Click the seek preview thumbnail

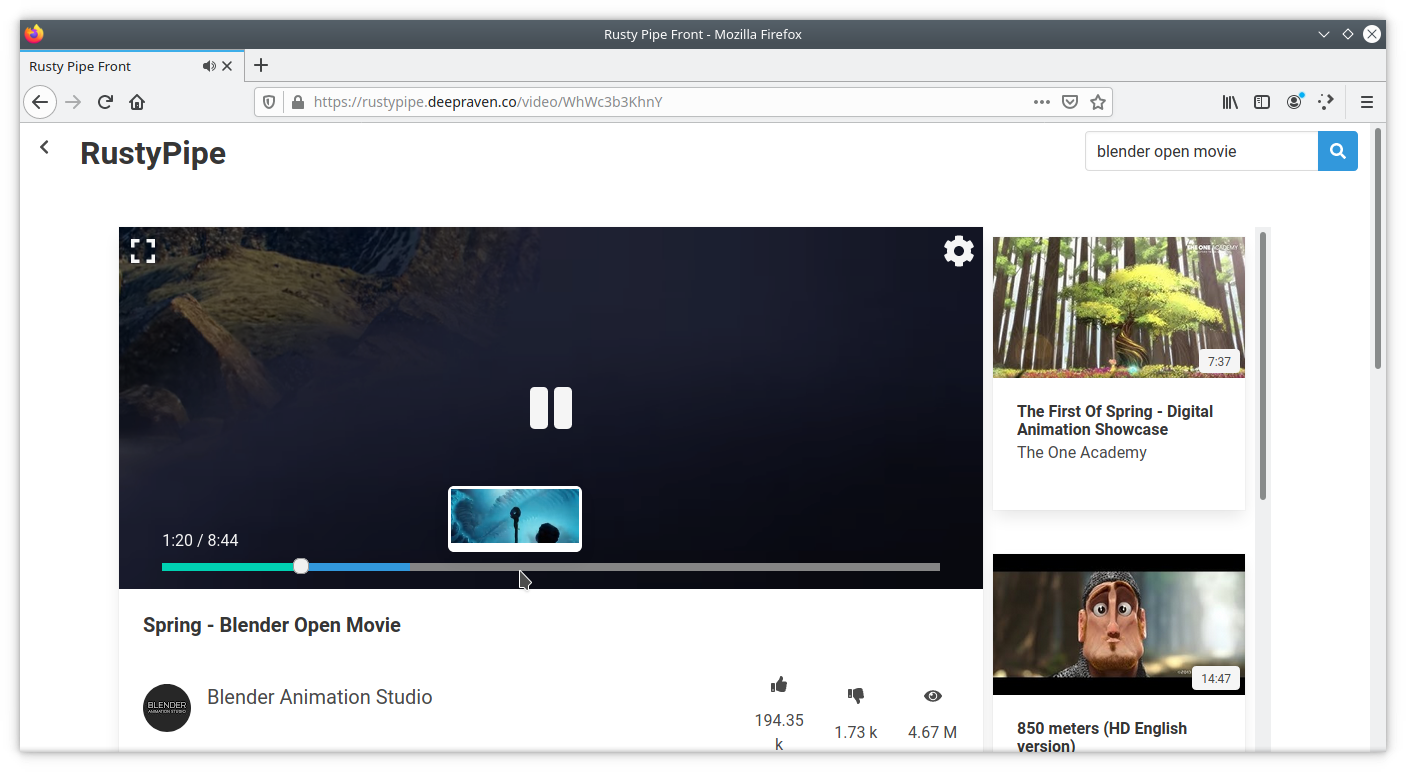(x=515, y=519)
